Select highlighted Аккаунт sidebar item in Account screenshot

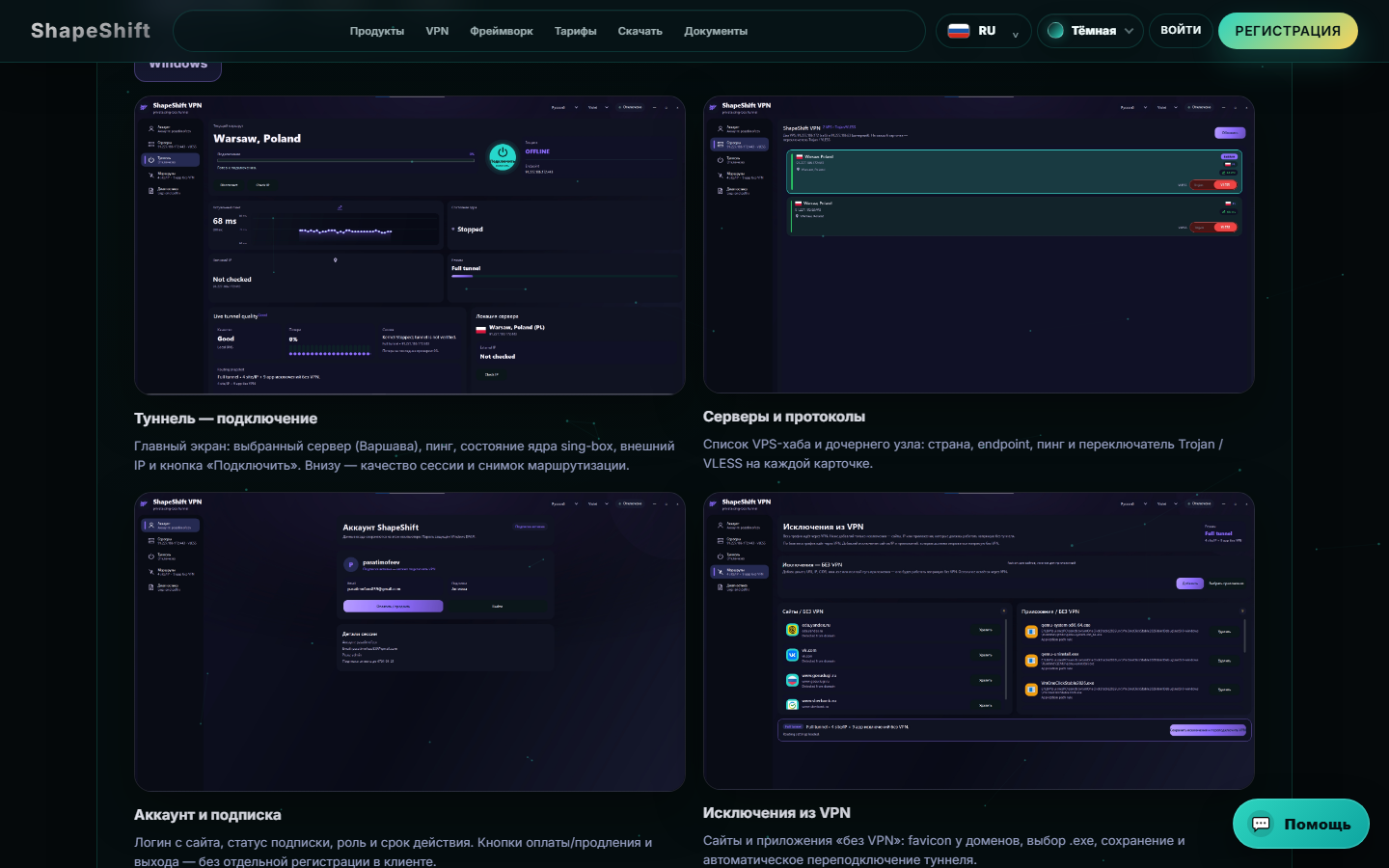171,526
